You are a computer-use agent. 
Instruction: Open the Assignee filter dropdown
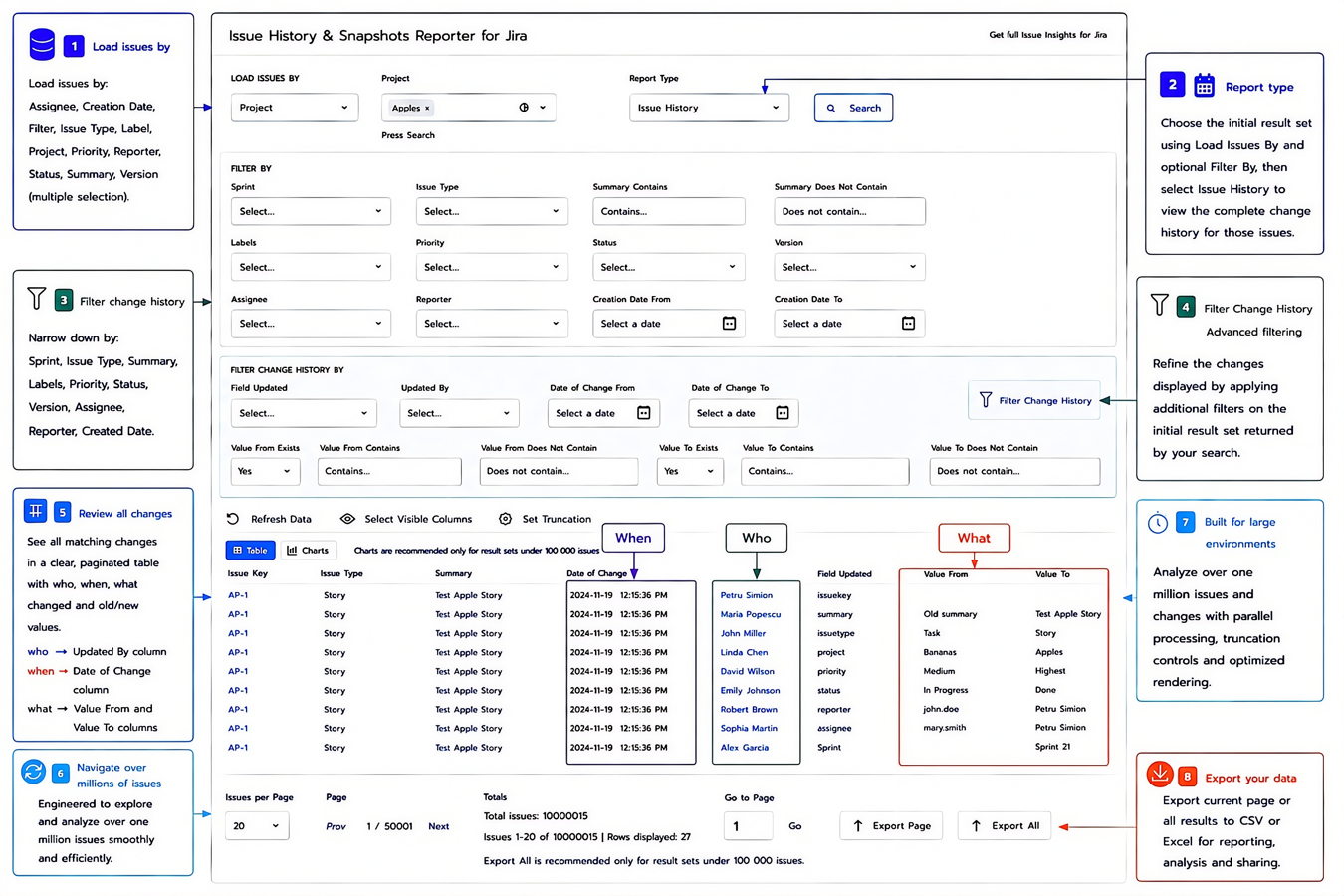coord(311,324)
